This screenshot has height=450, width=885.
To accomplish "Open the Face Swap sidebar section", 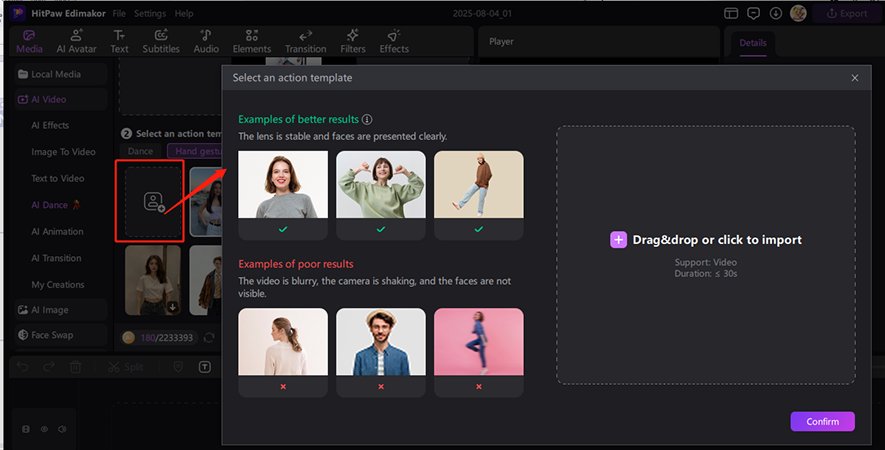I will coord(61,335).
